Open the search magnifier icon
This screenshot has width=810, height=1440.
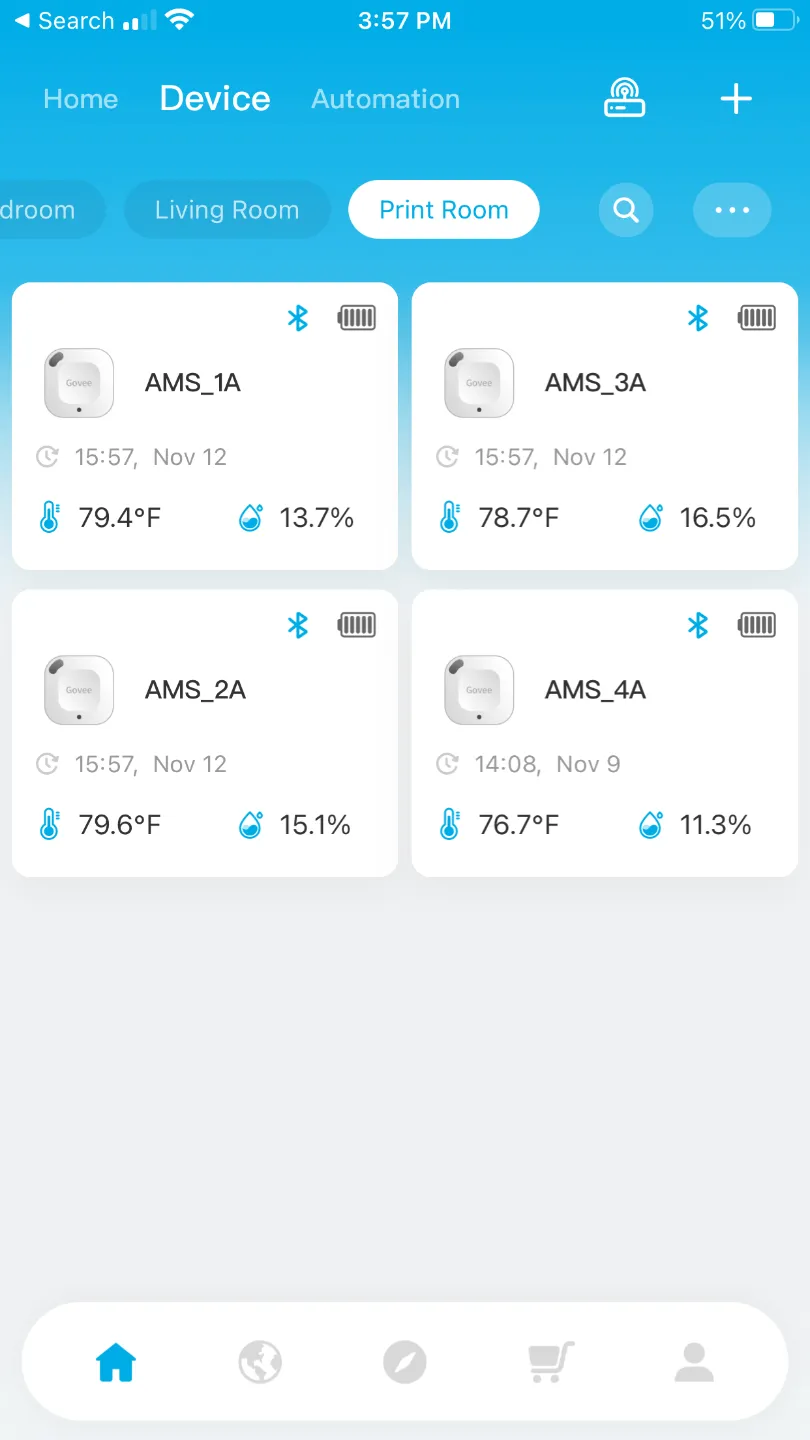[x=626, y=210]
